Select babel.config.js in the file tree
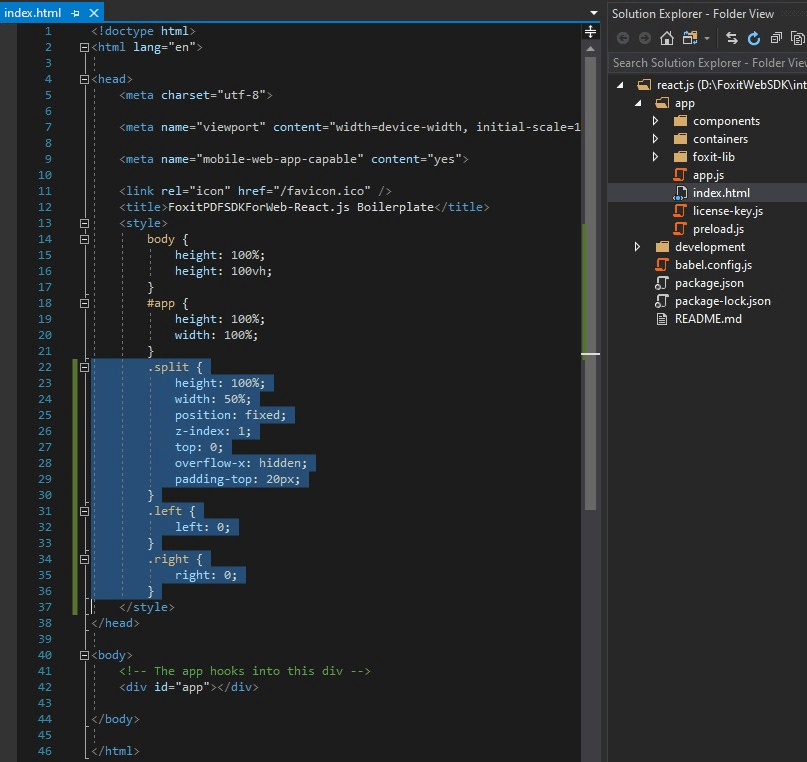The height and width of the screenshot is (762, 807). click(713, 265)
